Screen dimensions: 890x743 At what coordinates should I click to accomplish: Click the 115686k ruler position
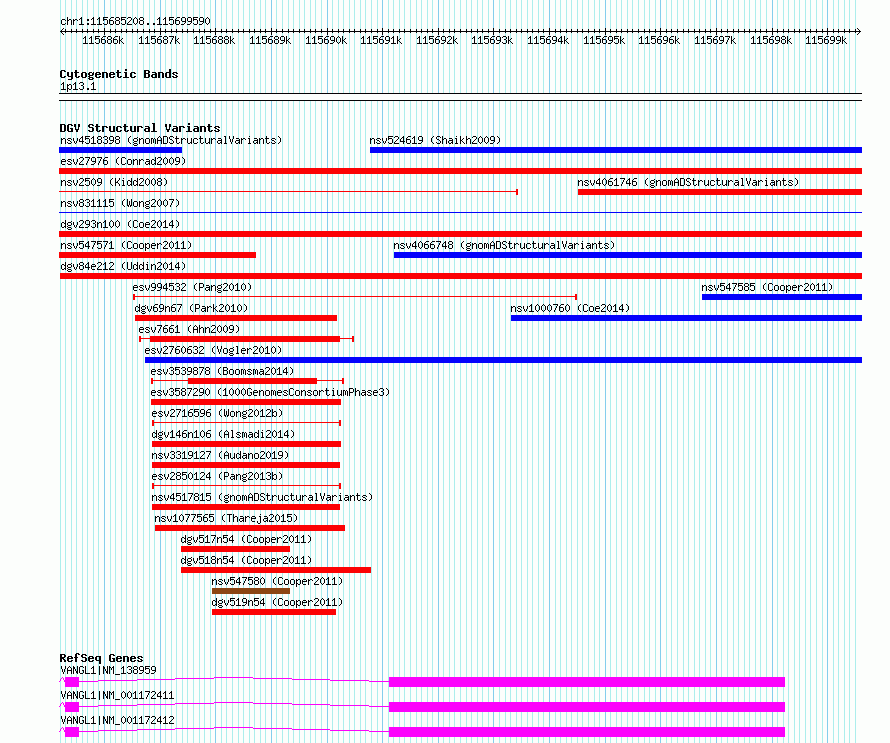[x=103, y=40]
